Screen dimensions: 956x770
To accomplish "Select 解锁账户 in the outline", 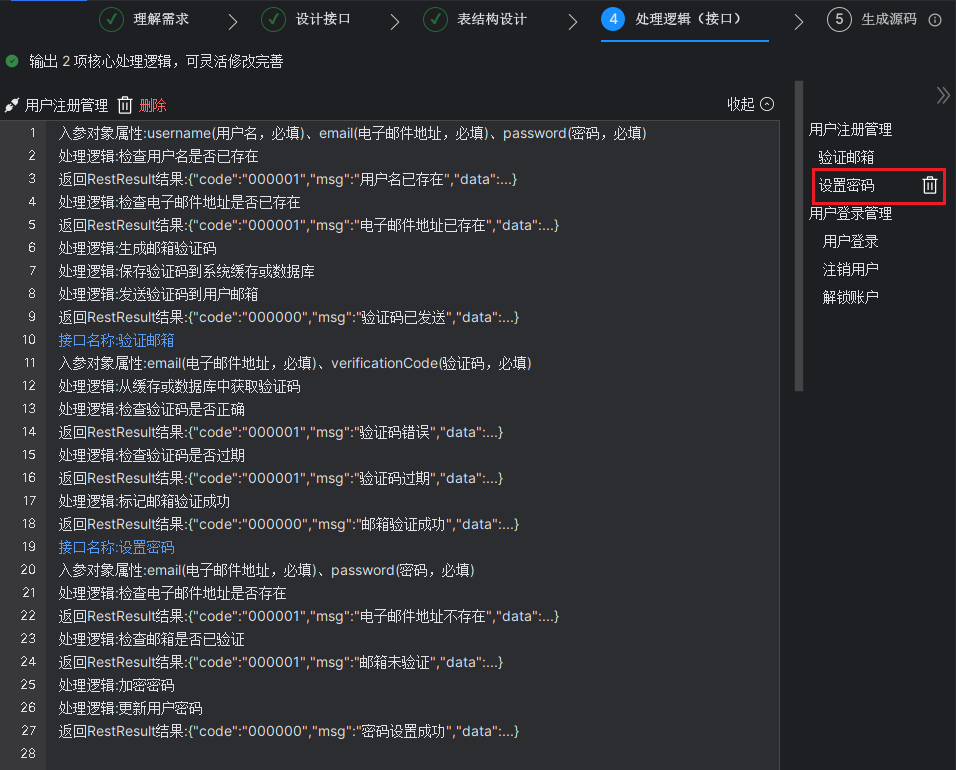I will (x=850, y=297).
